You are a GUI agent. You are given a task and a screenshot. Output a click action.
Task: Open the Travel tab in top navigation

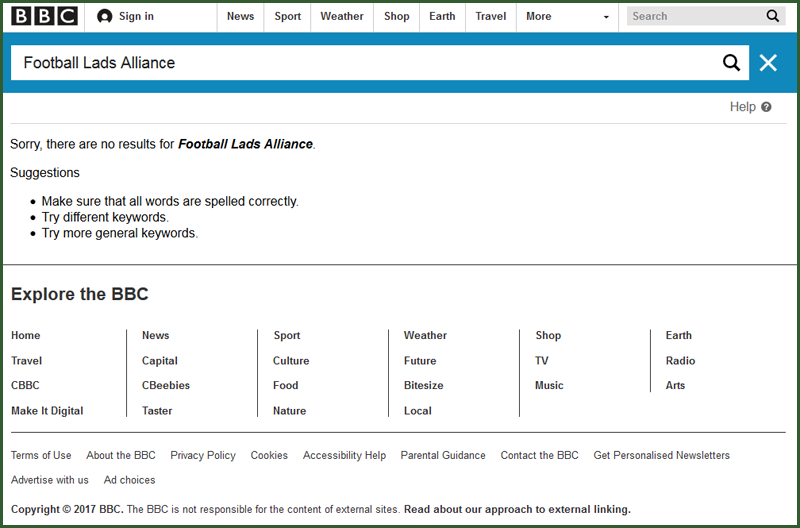click(x=490, y=16)
